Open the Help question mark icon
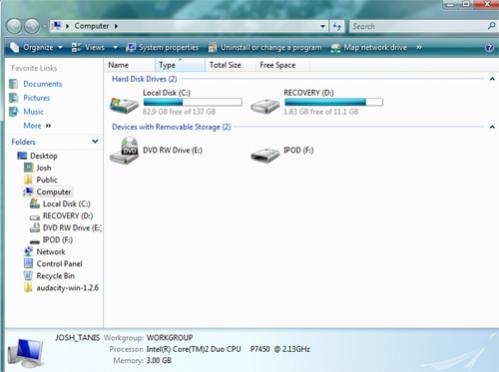 click(x=489, y=48)
